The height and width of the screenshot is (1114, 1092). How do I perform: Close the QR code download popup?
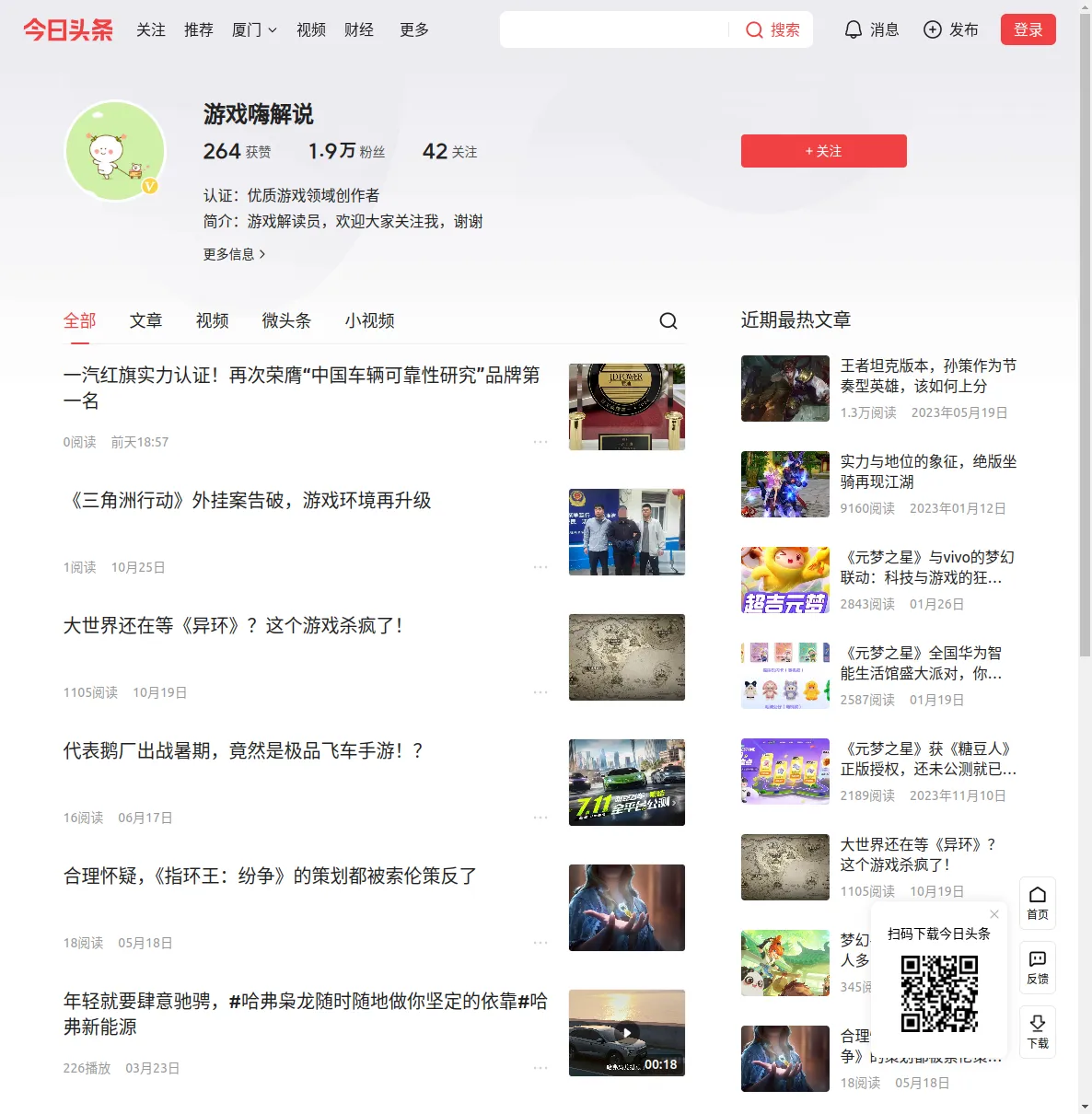tap(994, 914)
